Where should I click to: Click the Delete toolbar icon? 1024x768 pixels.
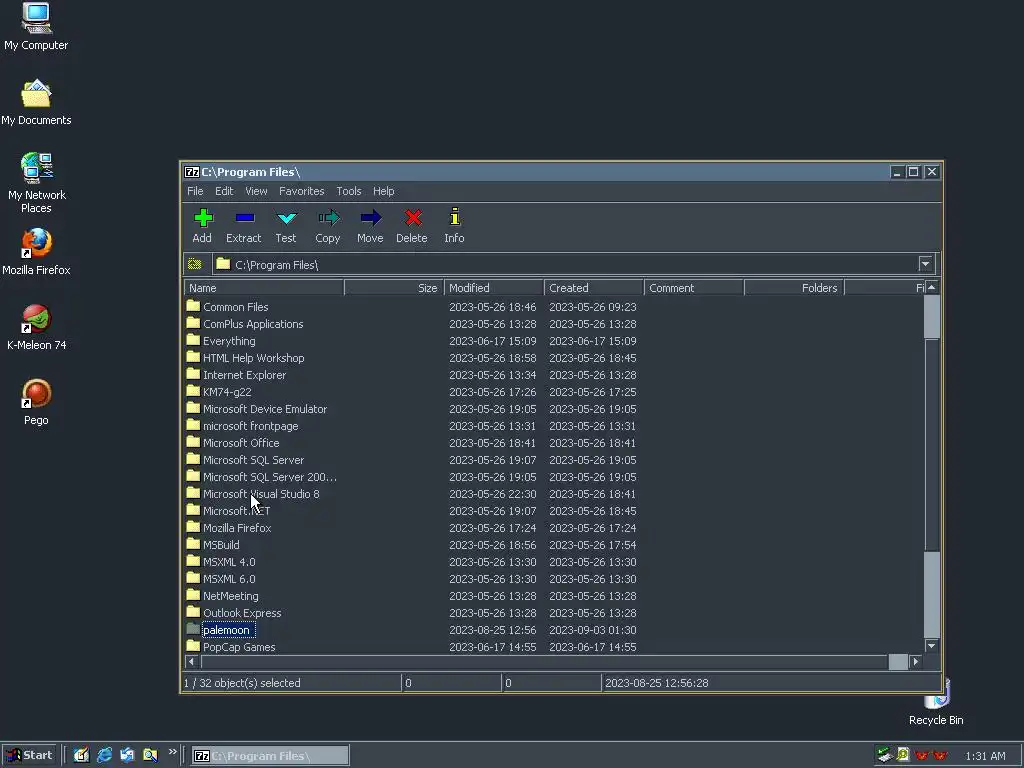(413, 217)
